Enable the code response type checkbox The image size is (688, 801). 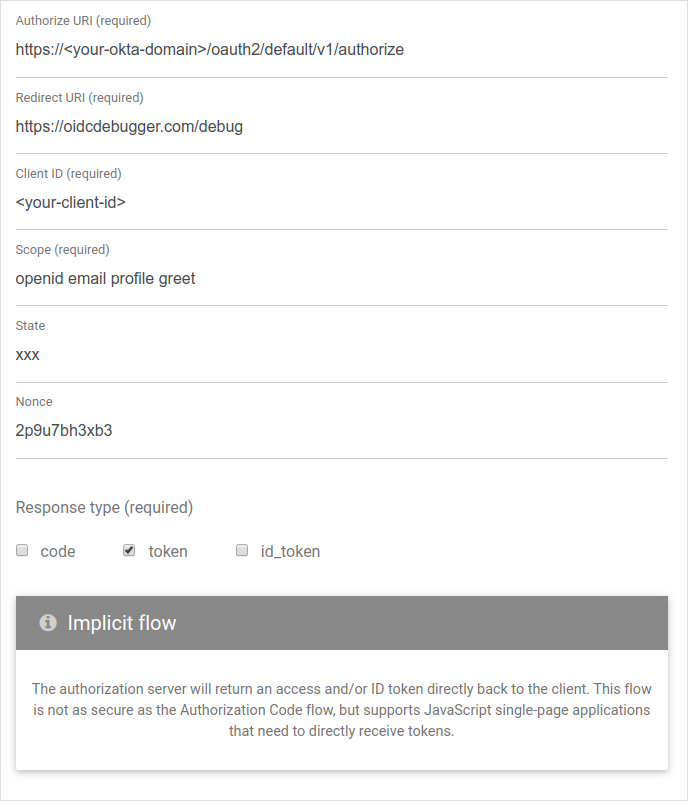22,550
